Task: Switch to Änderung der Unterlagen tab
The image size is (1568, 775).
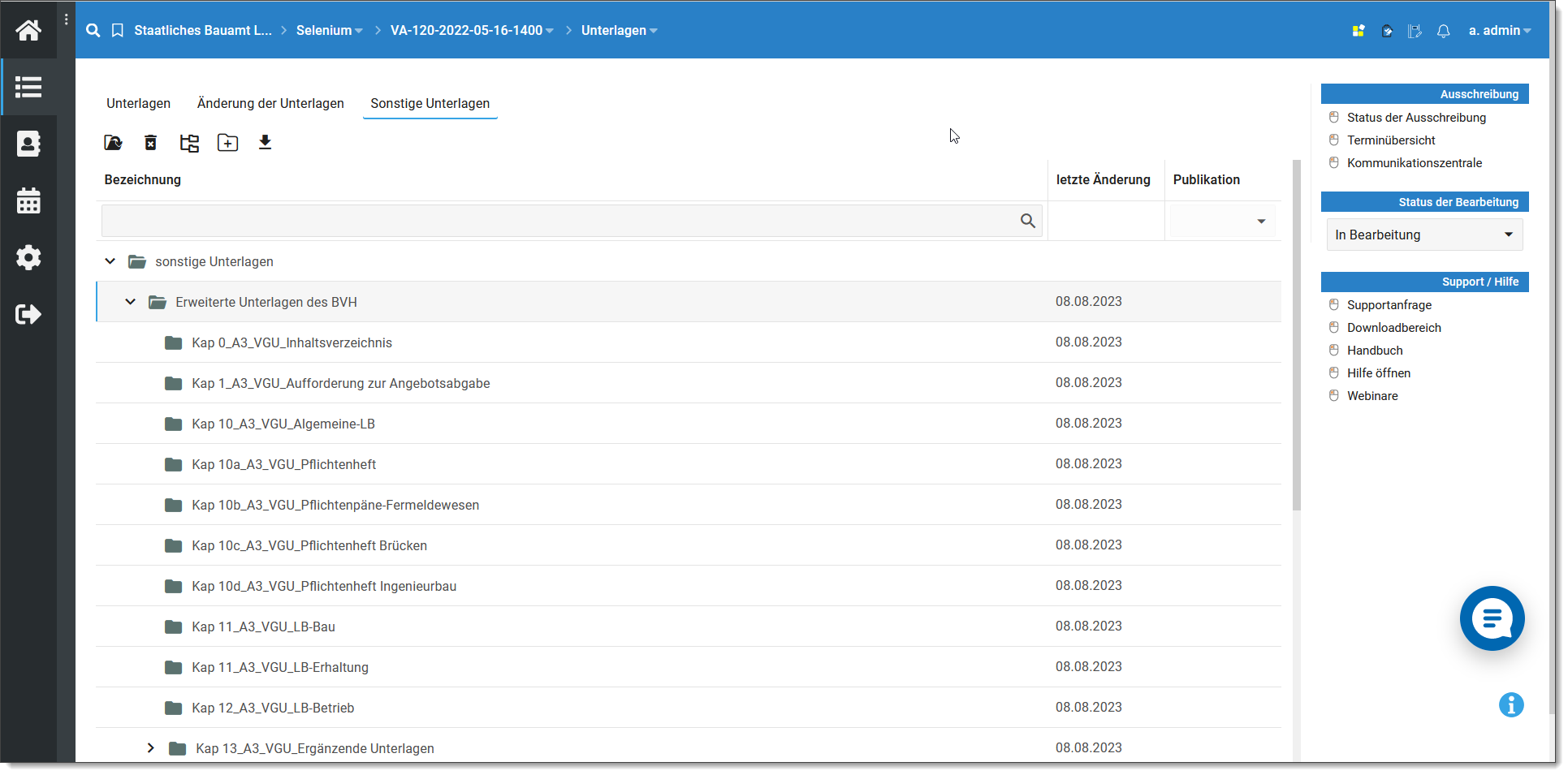Action: click(x=270, y=103)
